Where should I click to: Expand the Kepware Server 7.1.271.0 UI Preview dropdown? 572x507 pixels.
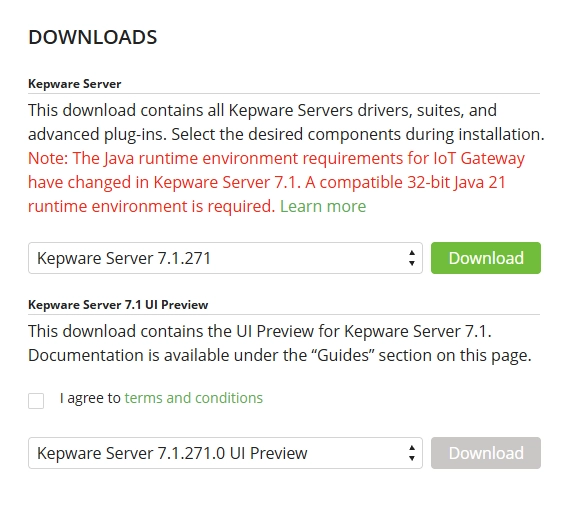225,453
